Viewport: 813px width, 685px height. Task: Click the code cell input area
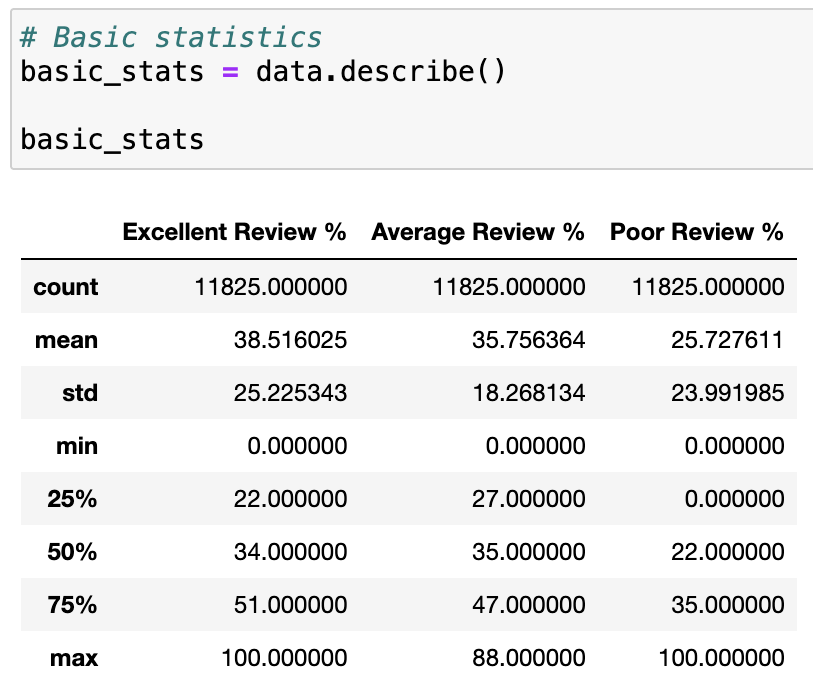(x=412, y=89)
